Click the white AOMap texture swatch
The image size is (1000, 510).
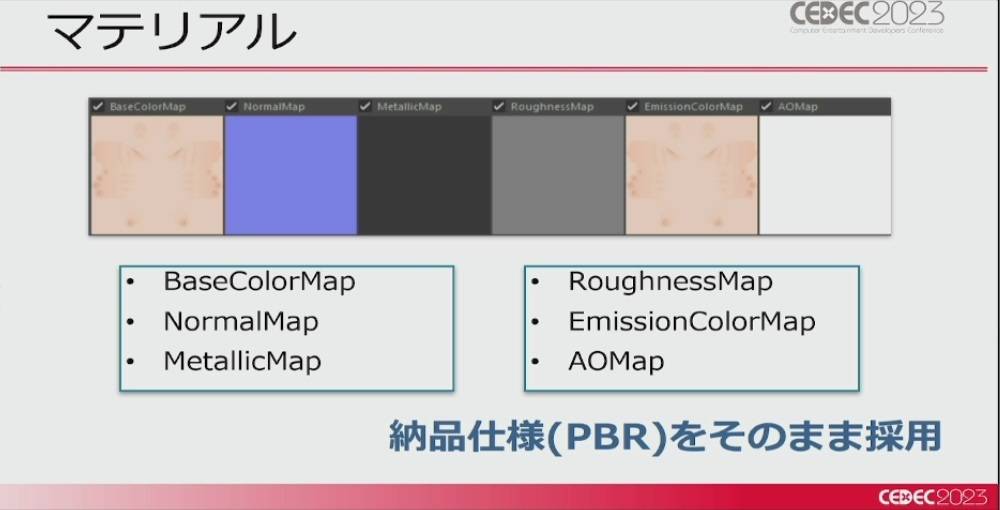[825, 175]
